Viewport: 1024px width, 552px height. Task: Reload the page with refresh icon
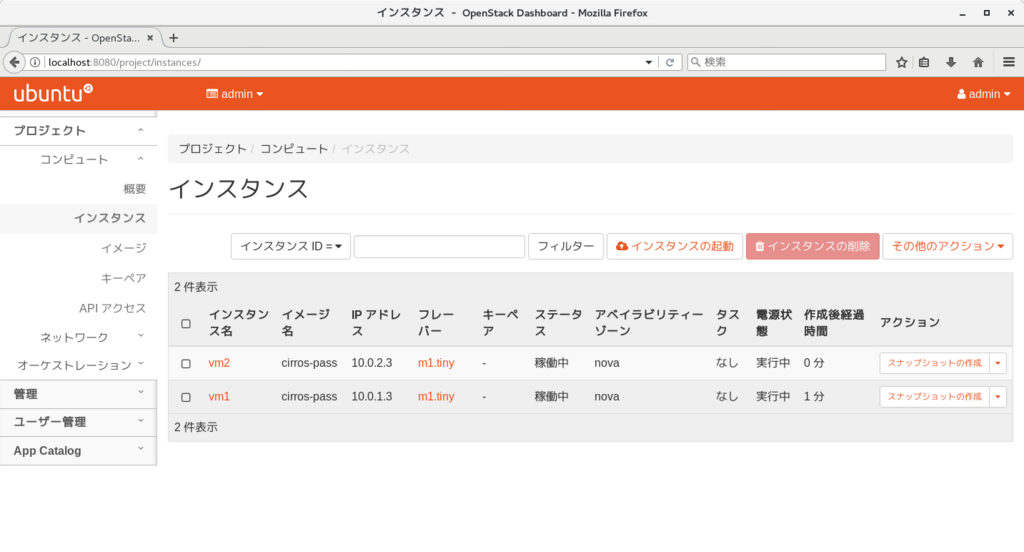click(x=669, y=62)
